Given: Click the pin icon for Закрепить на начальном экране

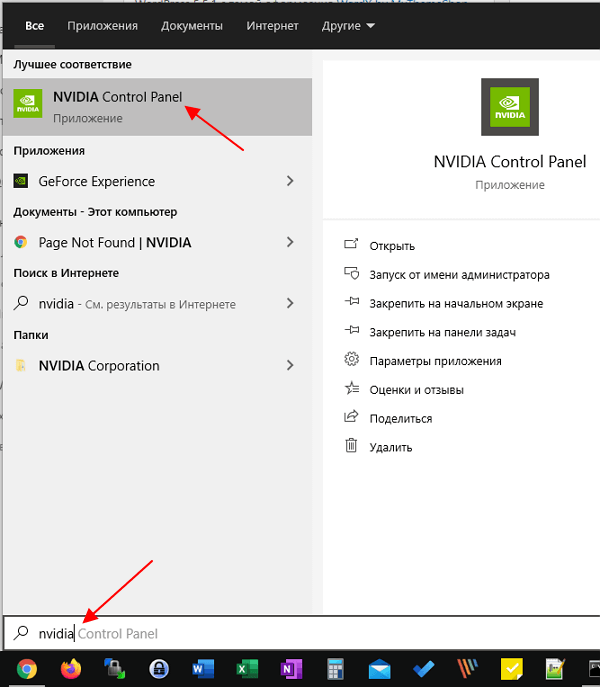Looking at the screenshot, I should 351,302.
